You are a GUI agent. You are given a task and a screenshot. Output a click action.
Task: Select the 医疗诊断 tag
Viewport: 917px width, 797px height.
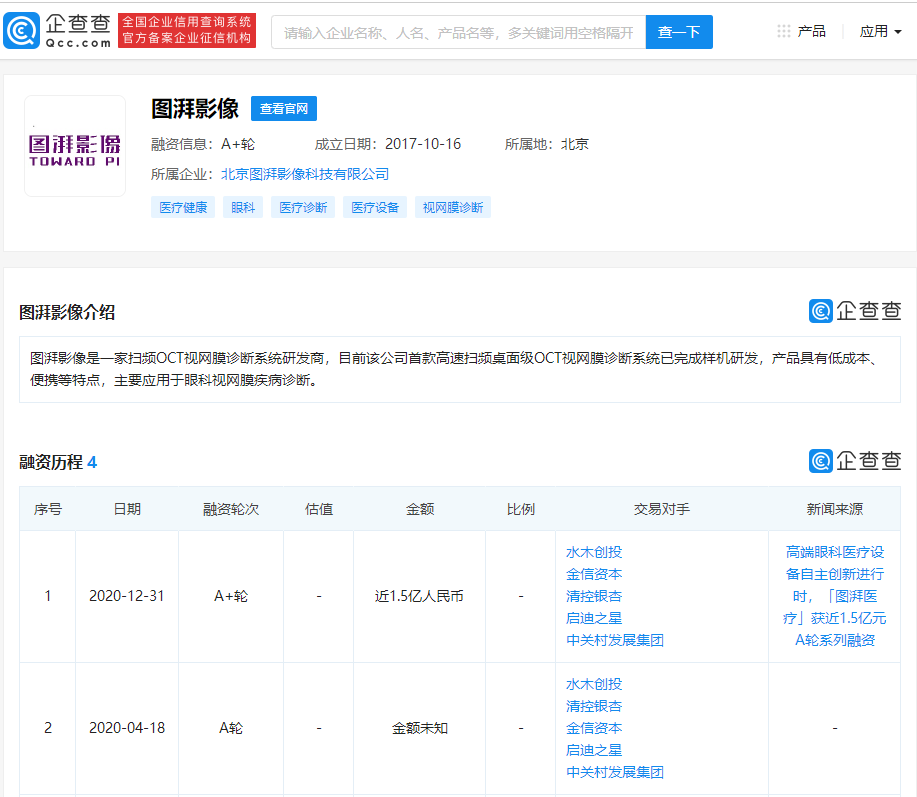click(303, 208)
